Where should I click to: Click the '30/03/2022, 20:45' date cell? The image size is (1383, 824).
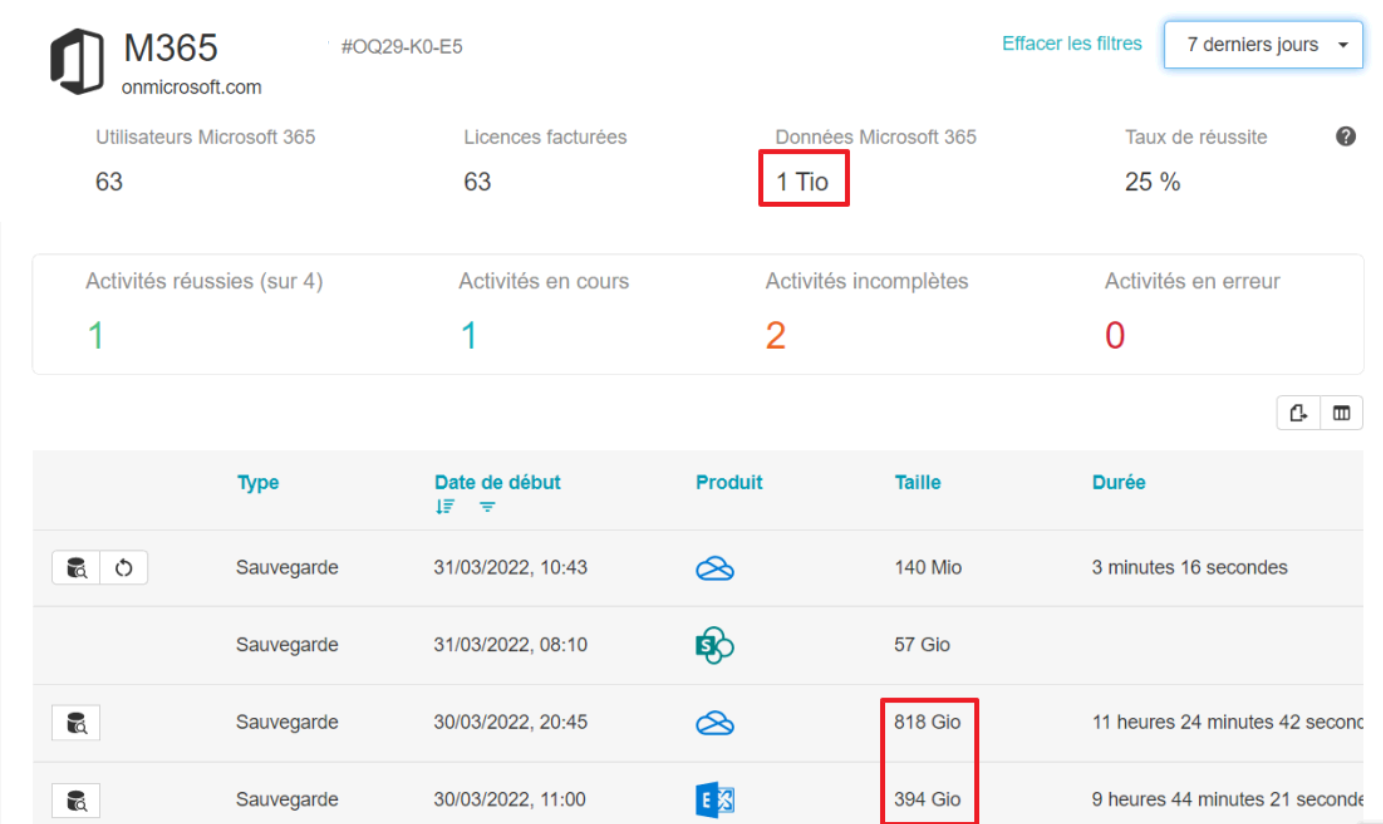pyautogui.click(x=511, y=722)
